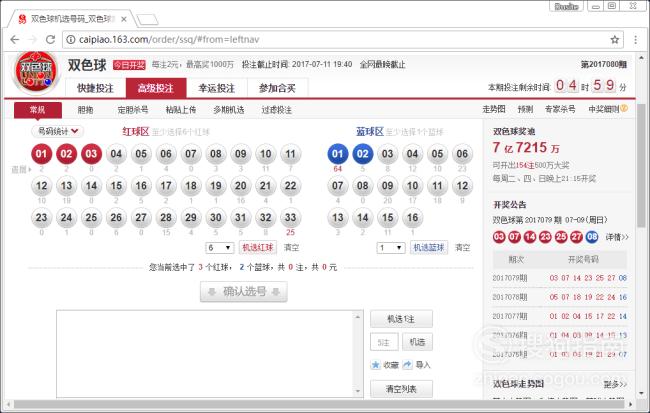The image size is (650, 413).
Task: Select red ball 33
Action: click(x=291, y=218)
